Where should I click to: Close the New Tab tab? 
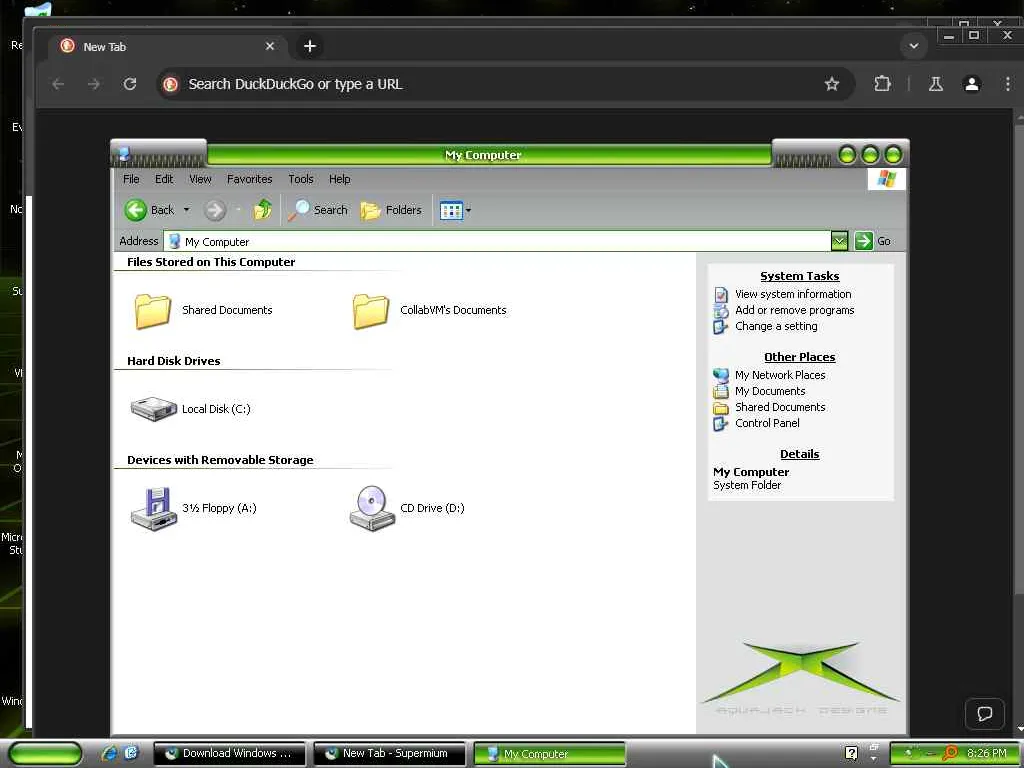click(x=270, y=46)
